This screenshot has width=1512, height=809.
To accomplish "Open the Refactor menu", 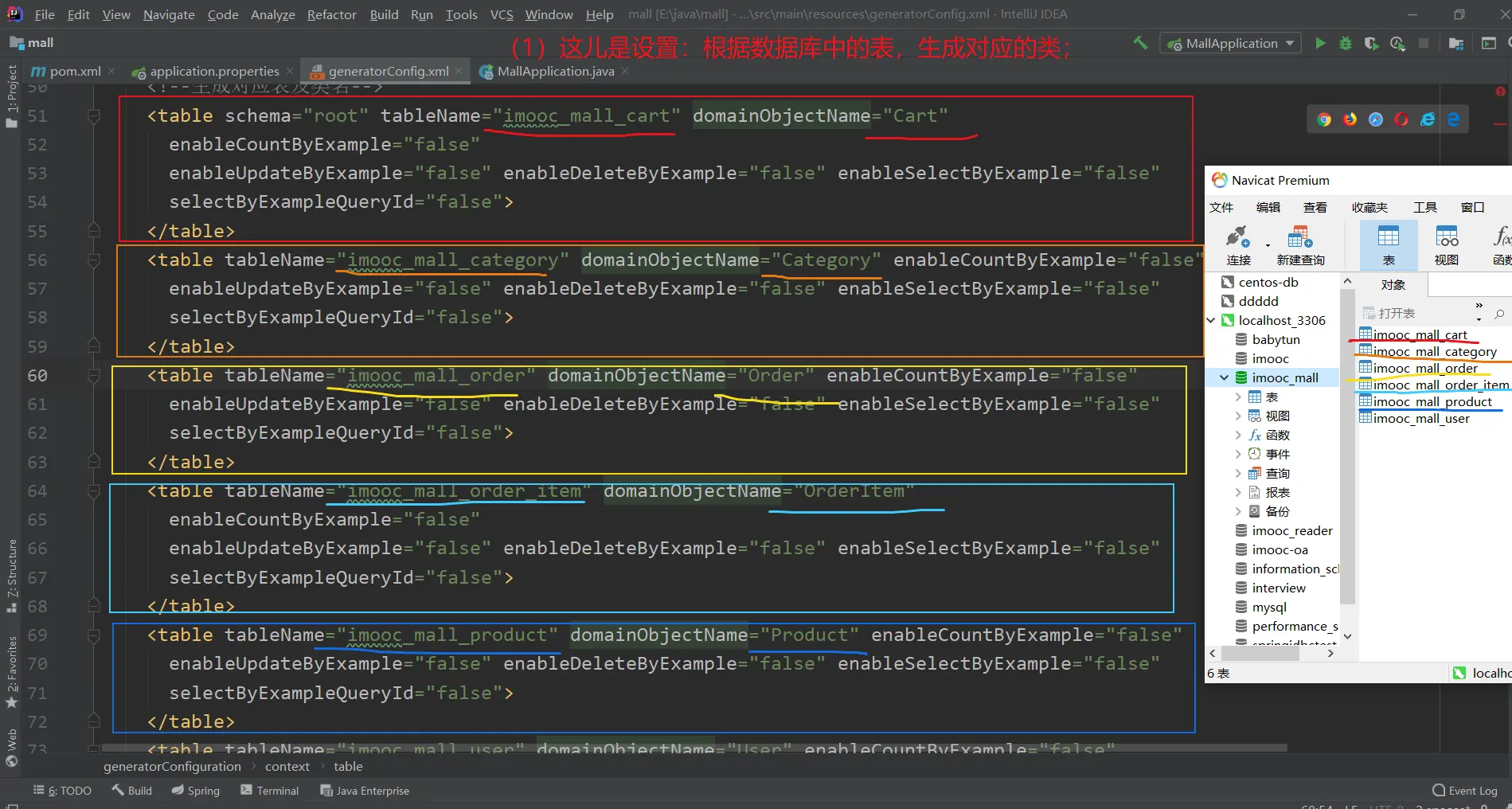I will [x=331, y=14].
